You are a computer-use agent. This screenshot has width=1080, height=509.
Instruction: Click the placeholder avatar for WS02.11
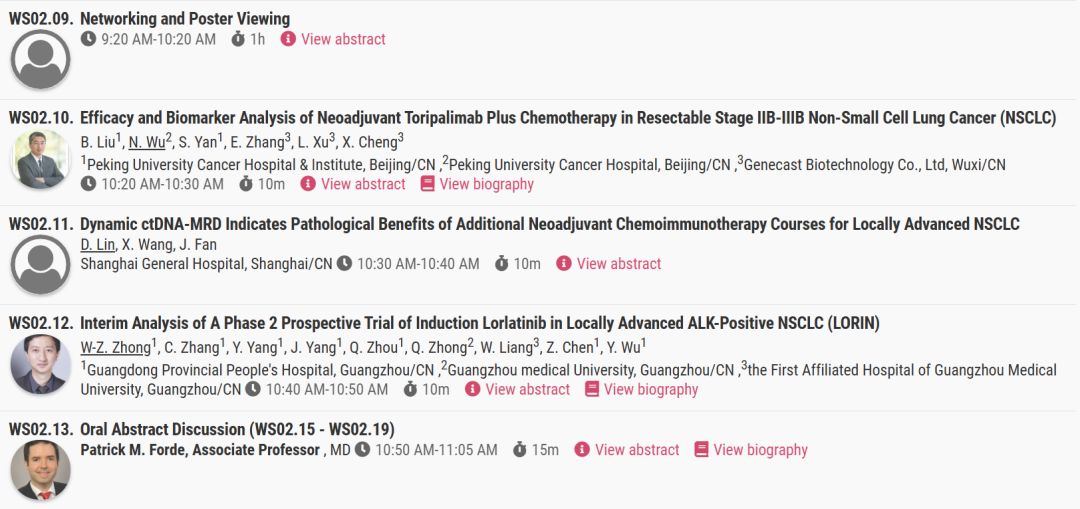[x=41, y=265]
